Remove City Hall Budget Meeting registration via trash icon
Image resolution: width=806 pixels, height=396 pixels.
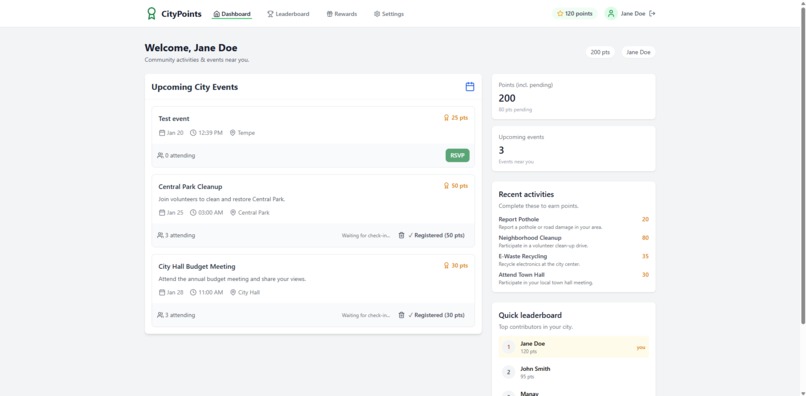pos(401,315)
